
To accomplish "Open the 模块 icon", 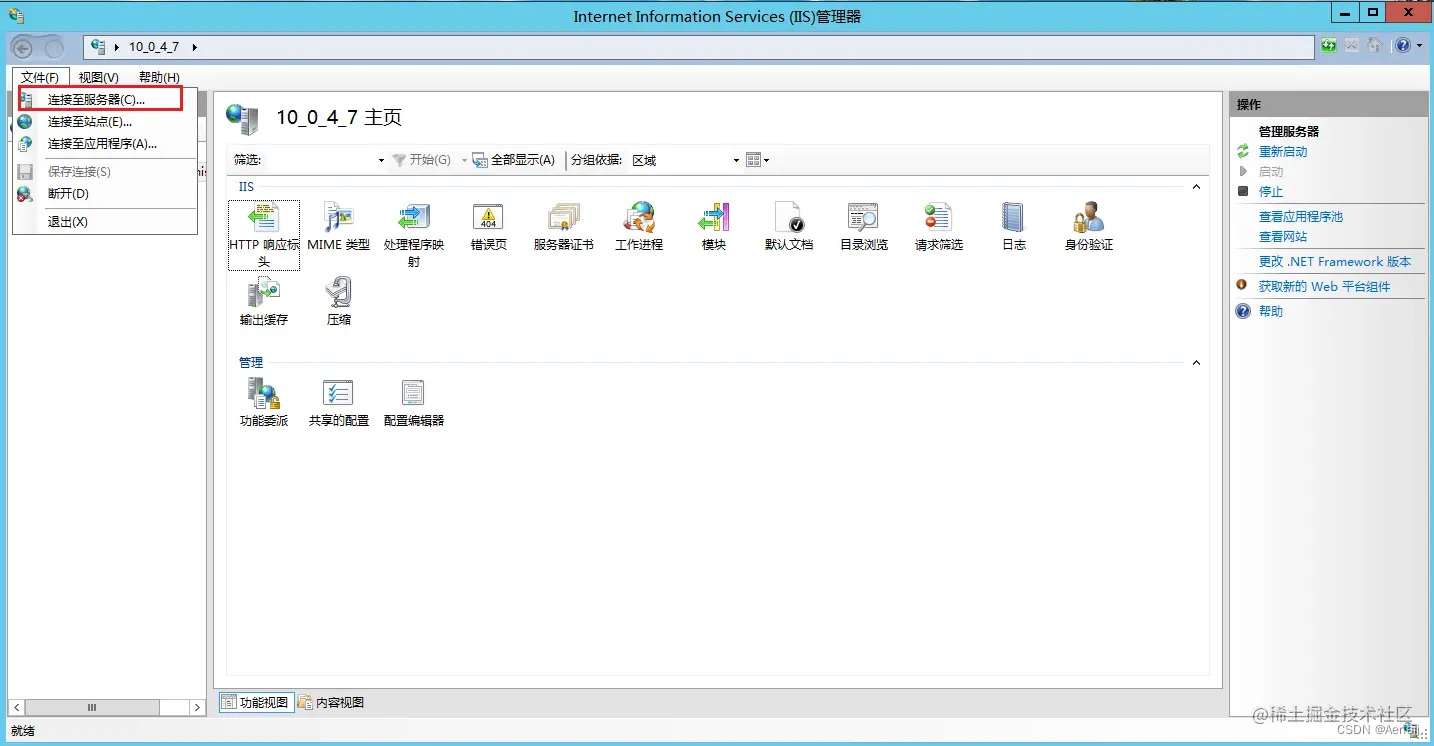I will (x=714, y=218).
